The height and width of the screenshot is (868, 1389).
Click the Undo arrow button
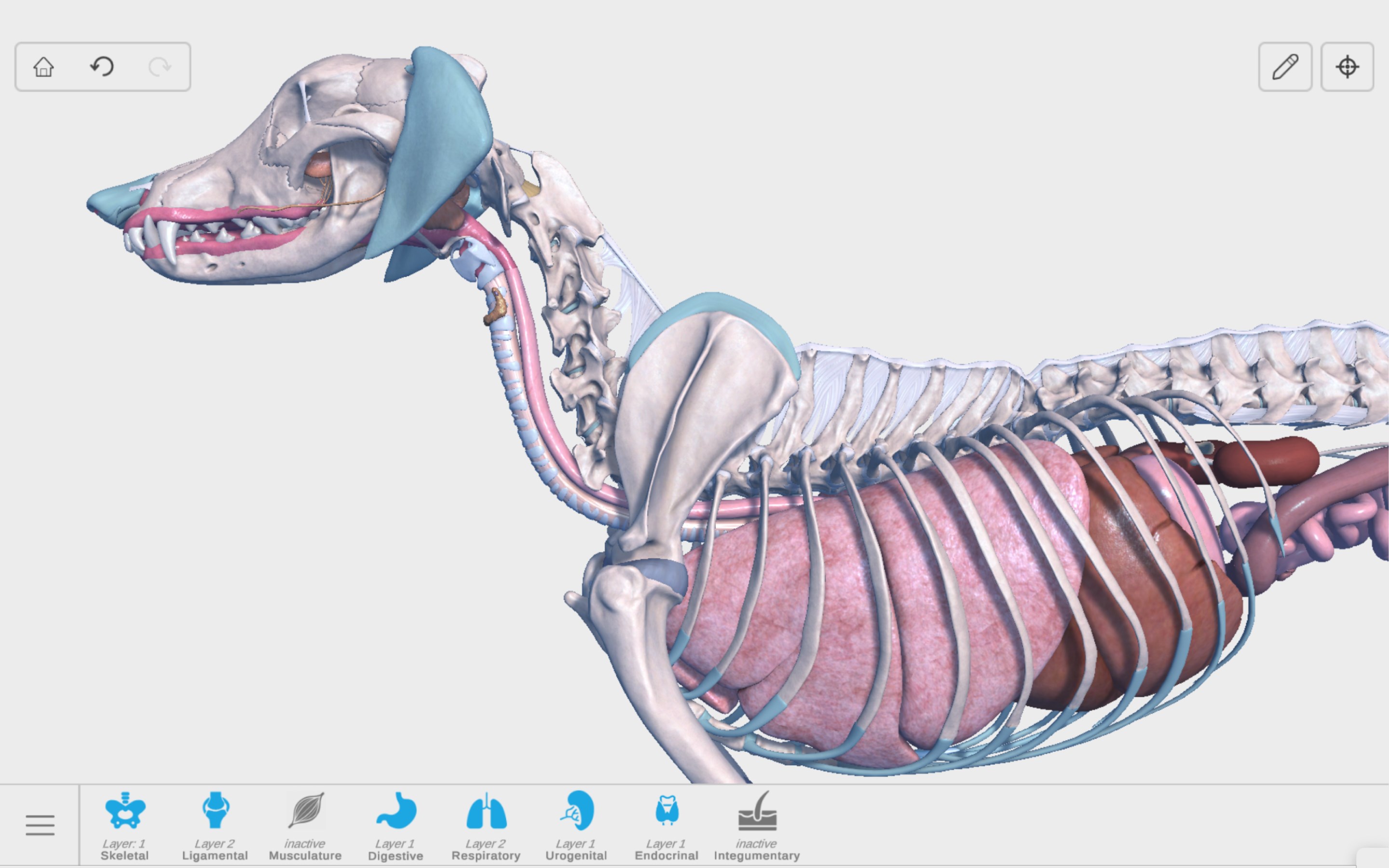102,67
